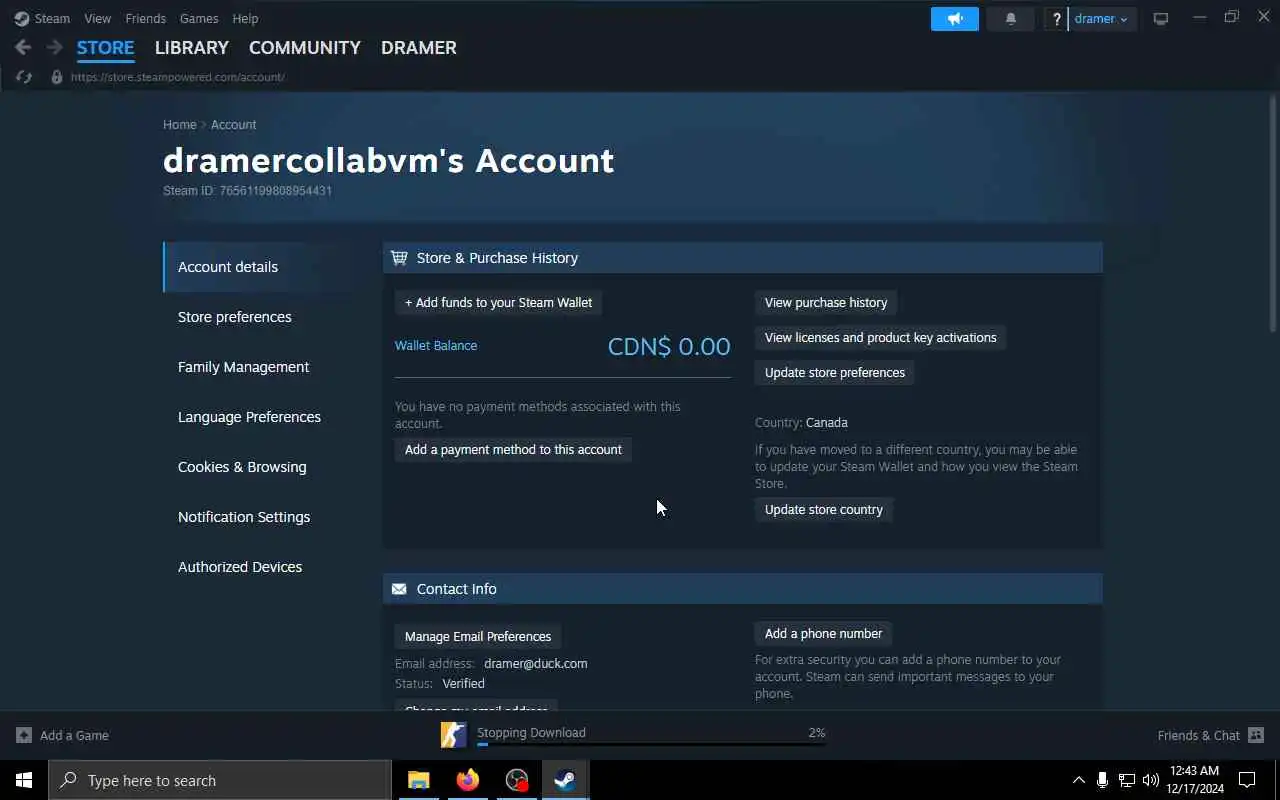Click the Windows search box
The image size is (1280, 800).
(220, 780)
